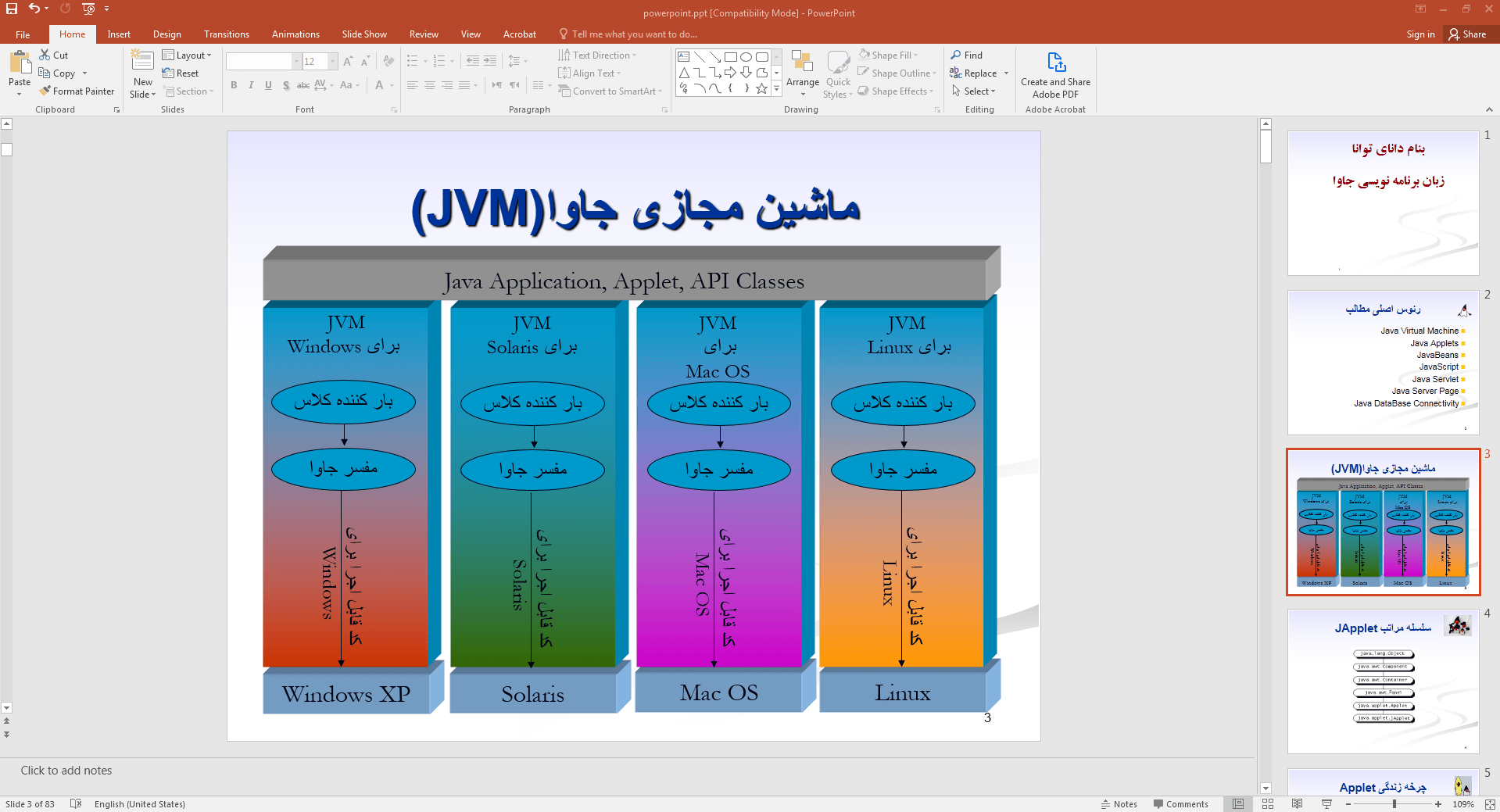
Task: Click the Find magnifier icon
Action: (956, 55)
